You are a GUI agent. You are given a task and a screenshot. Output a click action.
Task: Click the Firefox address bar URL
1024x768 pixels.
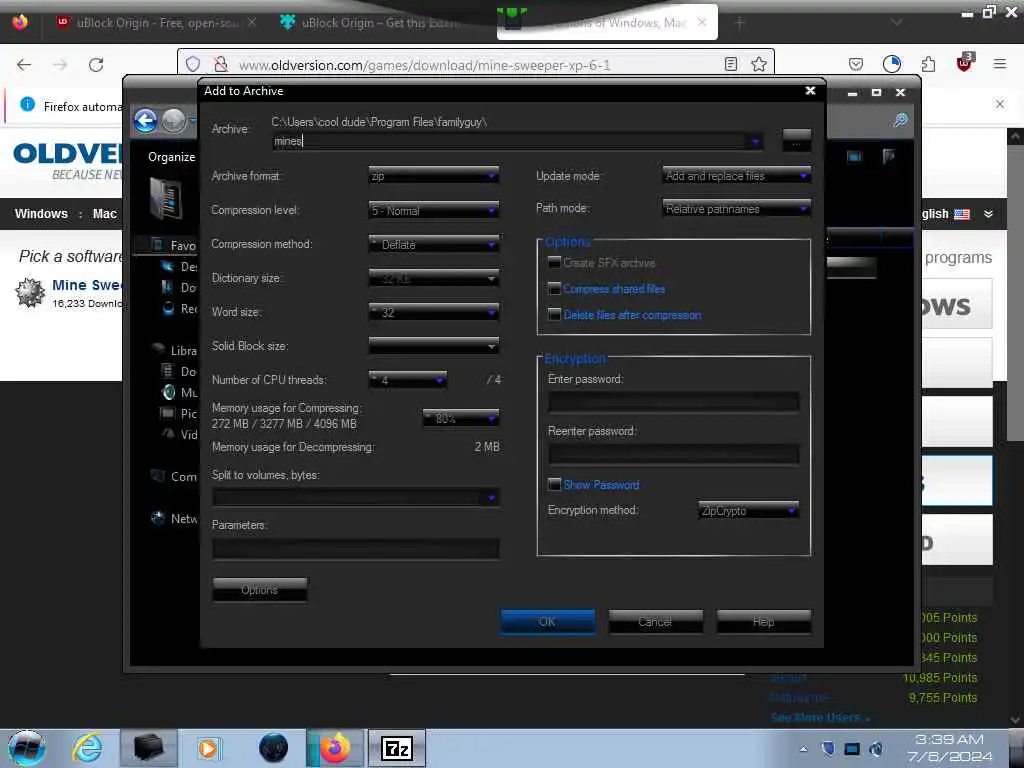click(x=424, y=65)
